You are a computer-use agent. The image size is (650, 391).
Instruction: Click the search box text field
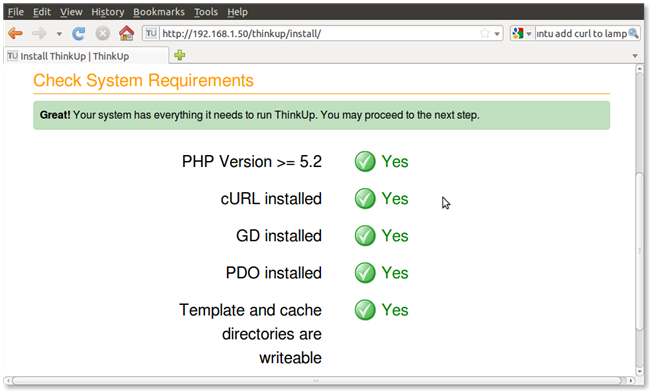point(581,33)
